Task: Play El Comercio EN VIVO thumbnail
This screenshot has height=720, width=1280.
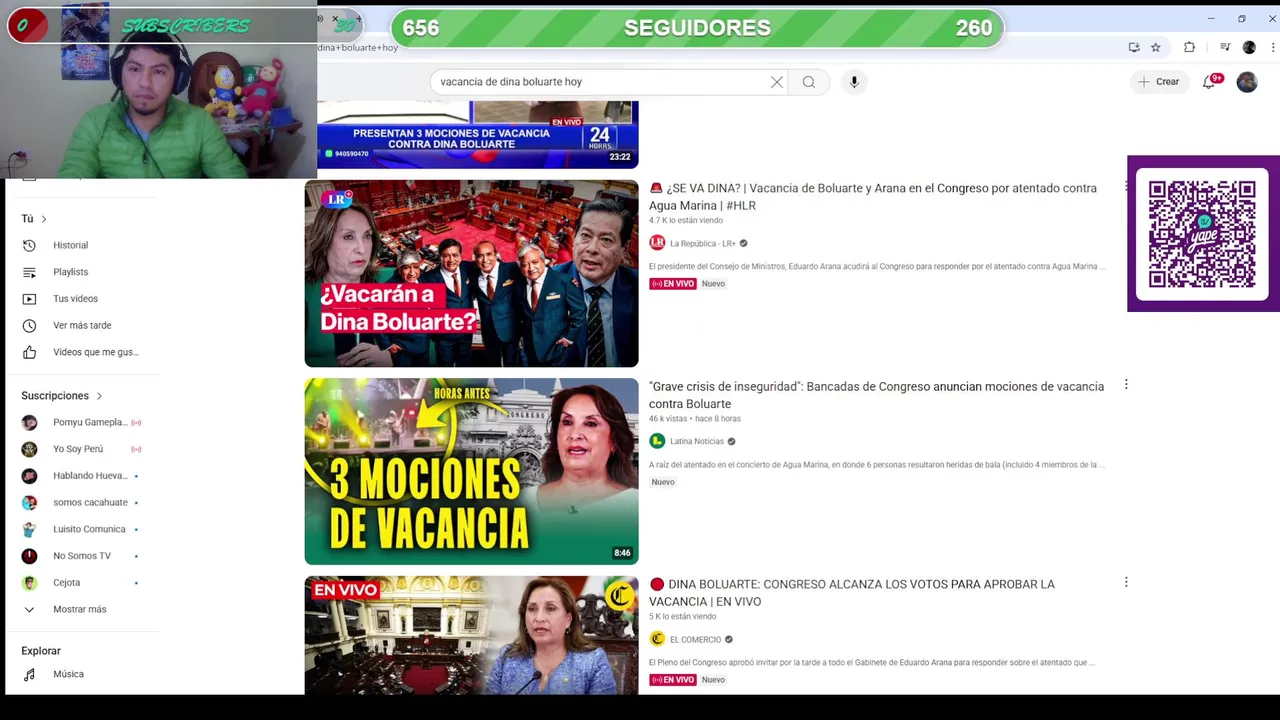Action: tap(471, 635)
